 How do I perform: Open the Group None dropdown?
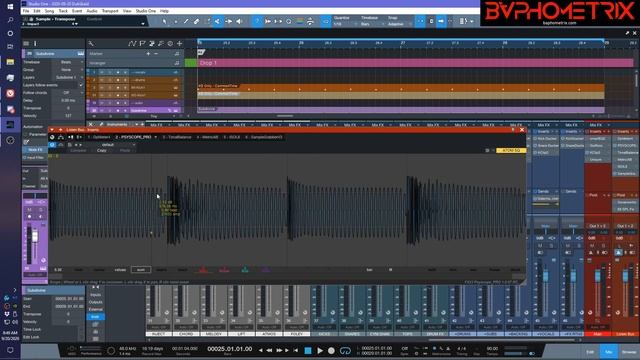69,70
